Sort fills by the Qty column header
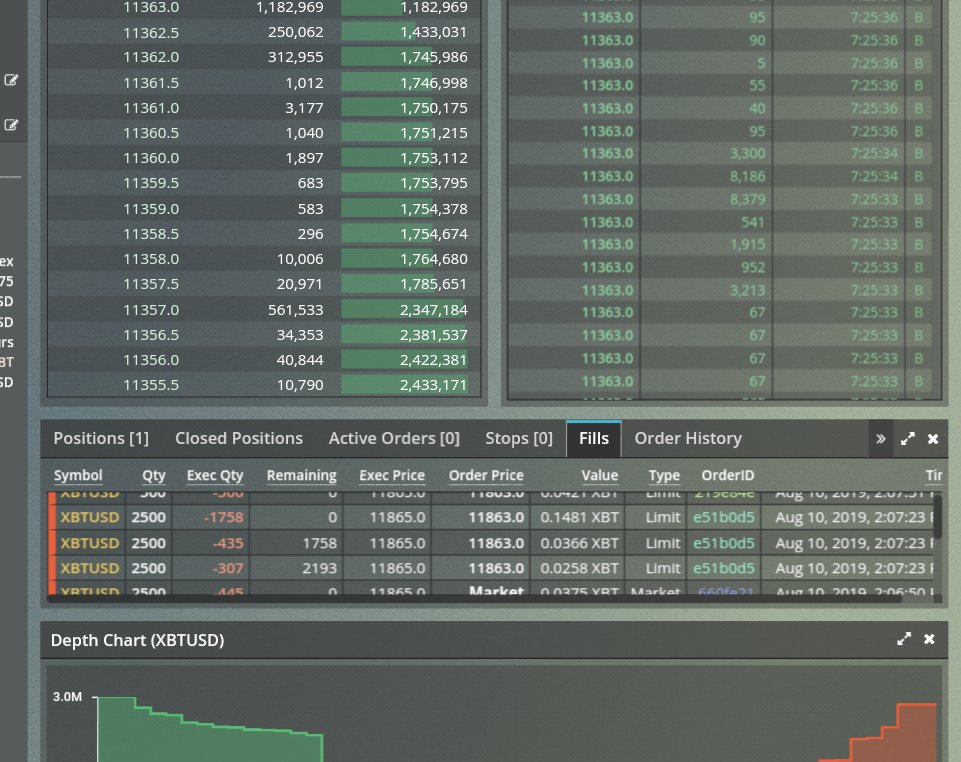 [x=154, y=475]
